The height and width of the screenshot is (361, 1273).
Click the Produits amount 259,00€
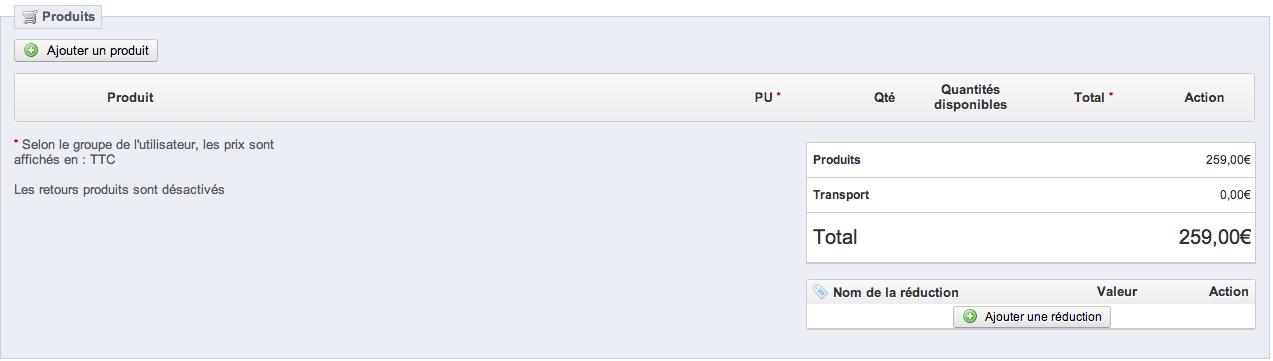[1229, 160]
